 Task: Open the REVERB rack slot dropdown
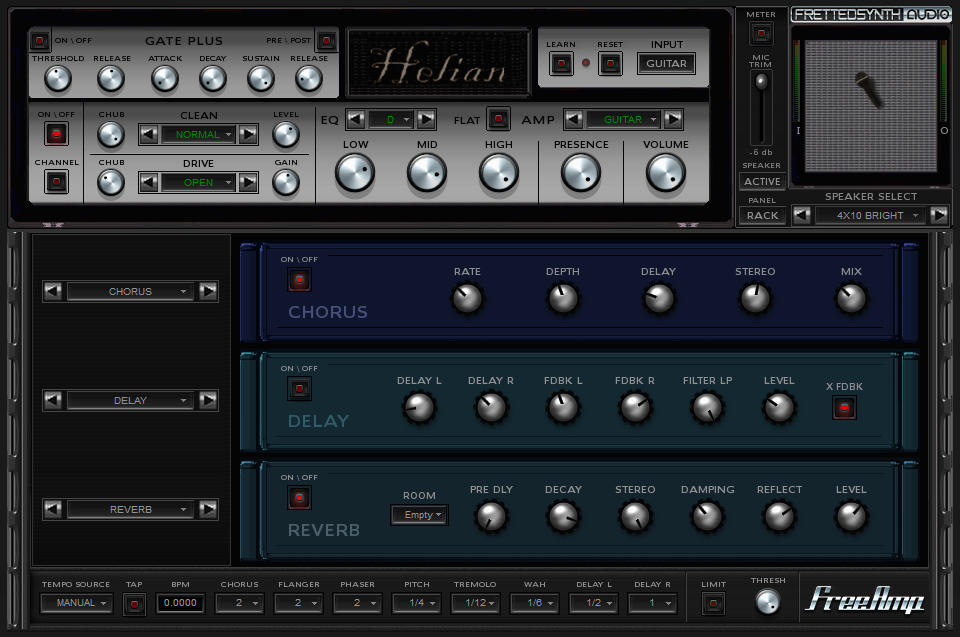(x=130, y=510)
